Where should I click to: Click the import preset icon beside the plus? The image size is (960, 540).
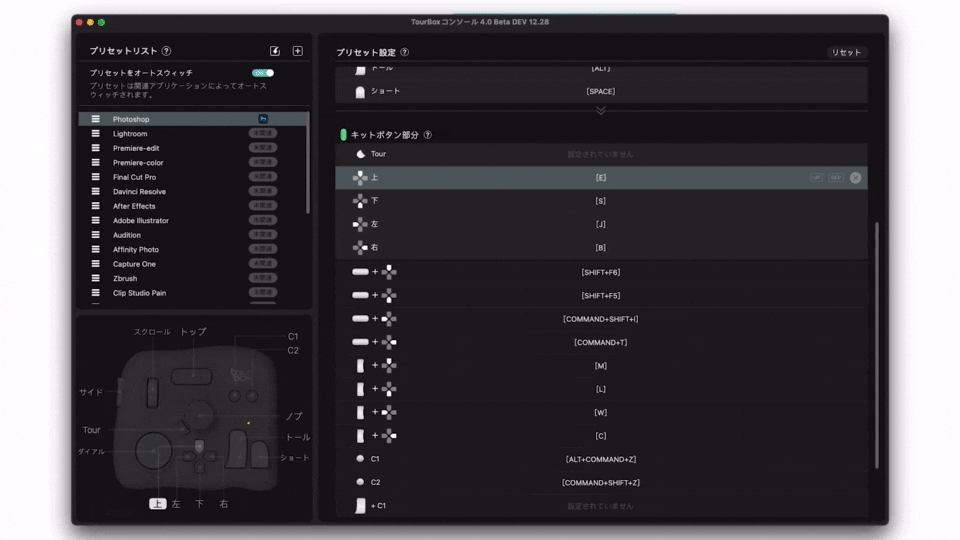275,51
